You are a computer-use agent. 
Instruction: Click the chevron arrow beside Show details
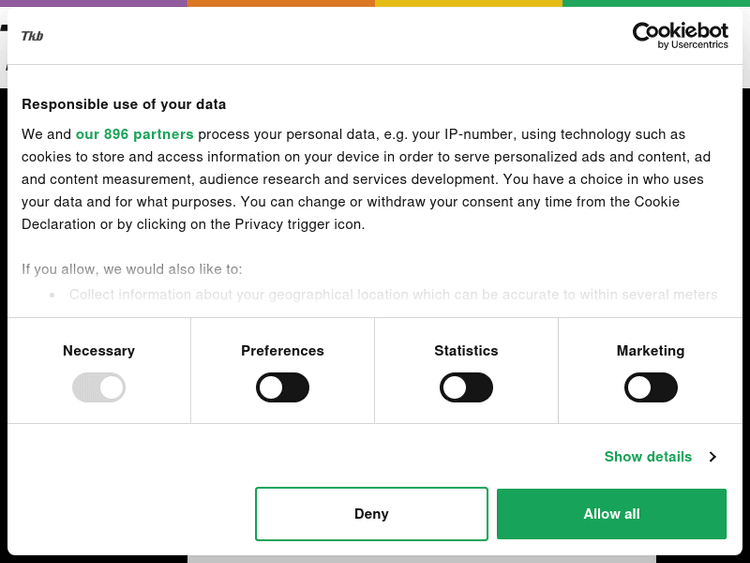(713, 457)
